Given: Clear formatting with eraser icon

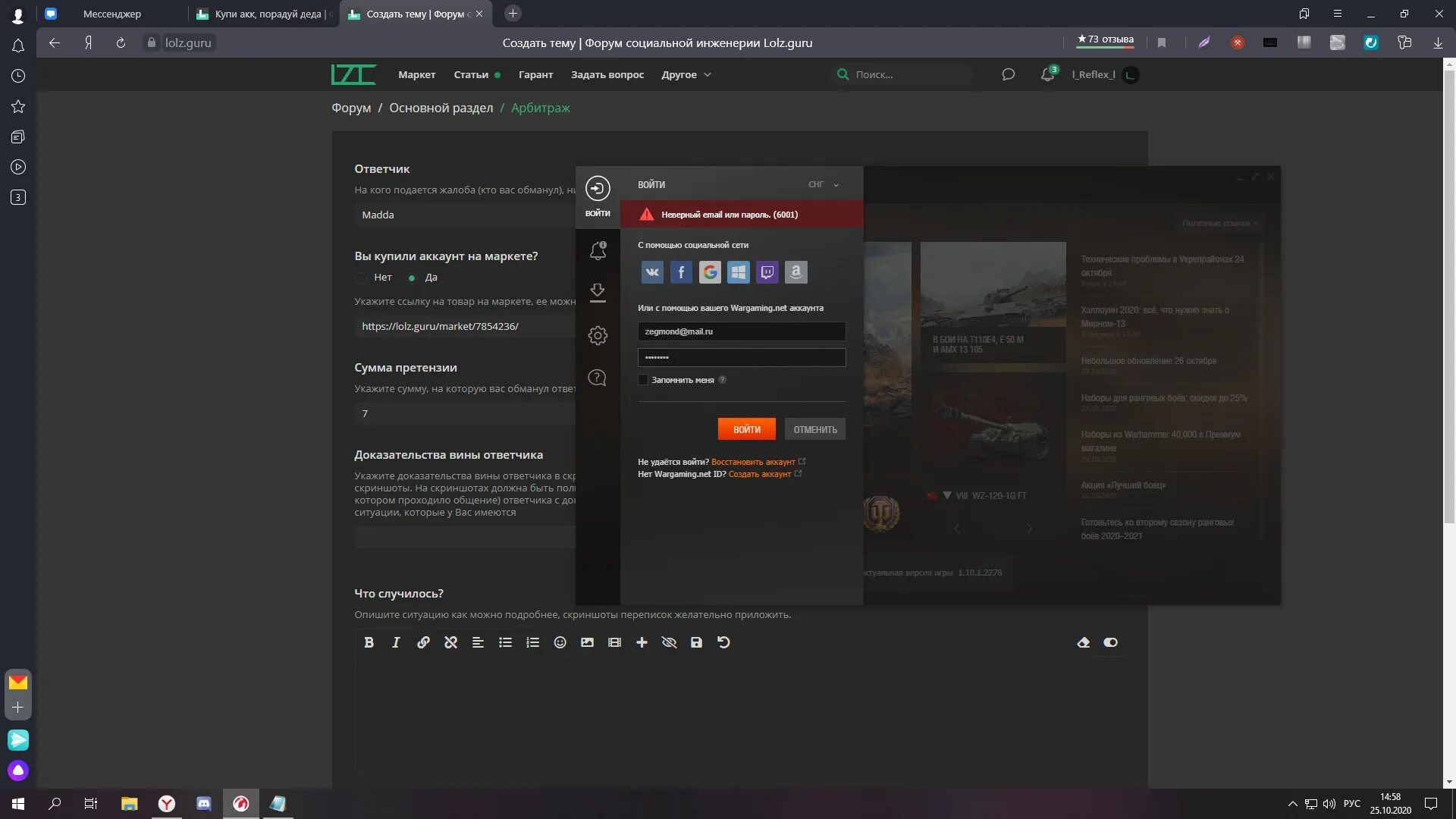Looking at the screenshot, I should pyautogui.click(x=1083, y=642).
